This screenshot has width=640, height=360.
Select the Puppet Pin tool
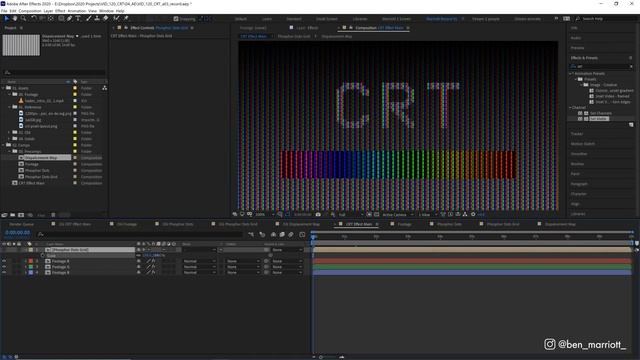(x=126, y=18)
